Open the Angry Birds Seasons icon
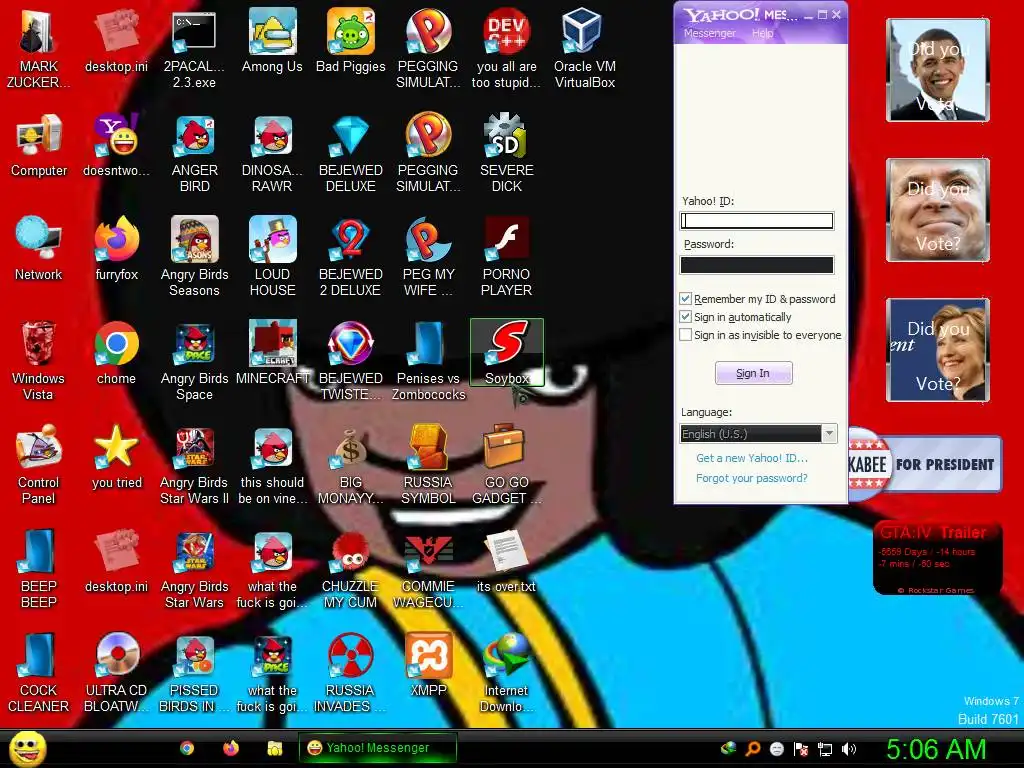Image resolution: width=1024 pixels, height=768 pixels. (x=195, y=256)
